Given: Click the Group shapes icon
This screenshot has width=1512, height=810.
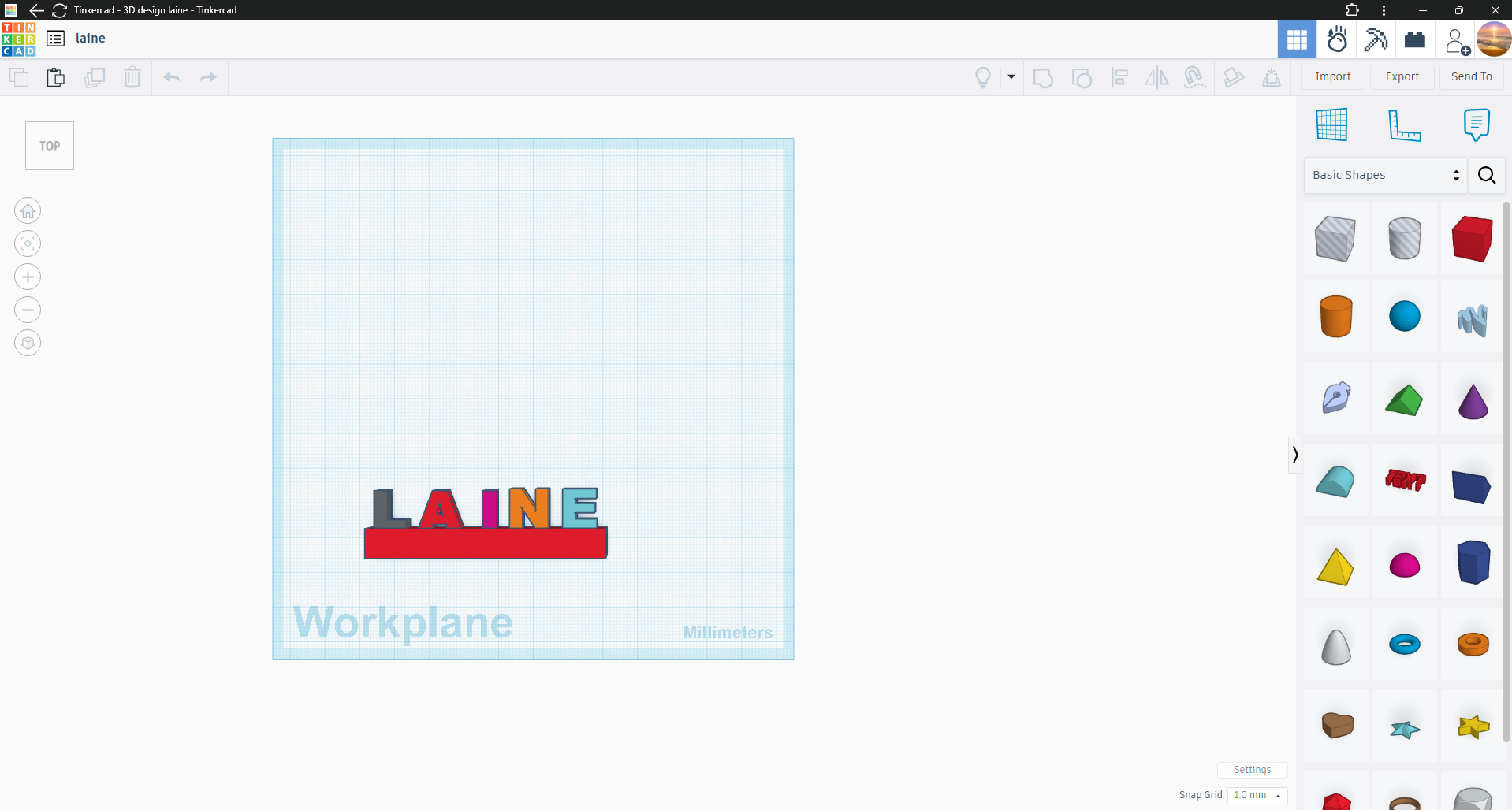Looking at the screenshot, I should 1043,77.
